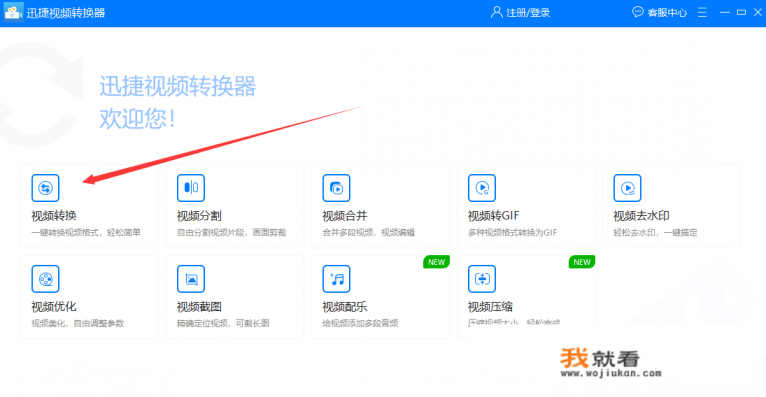Screen dimensions: 766x397
Task: Open the hamburger menu in title bar
Action: [x=702, y=12]
